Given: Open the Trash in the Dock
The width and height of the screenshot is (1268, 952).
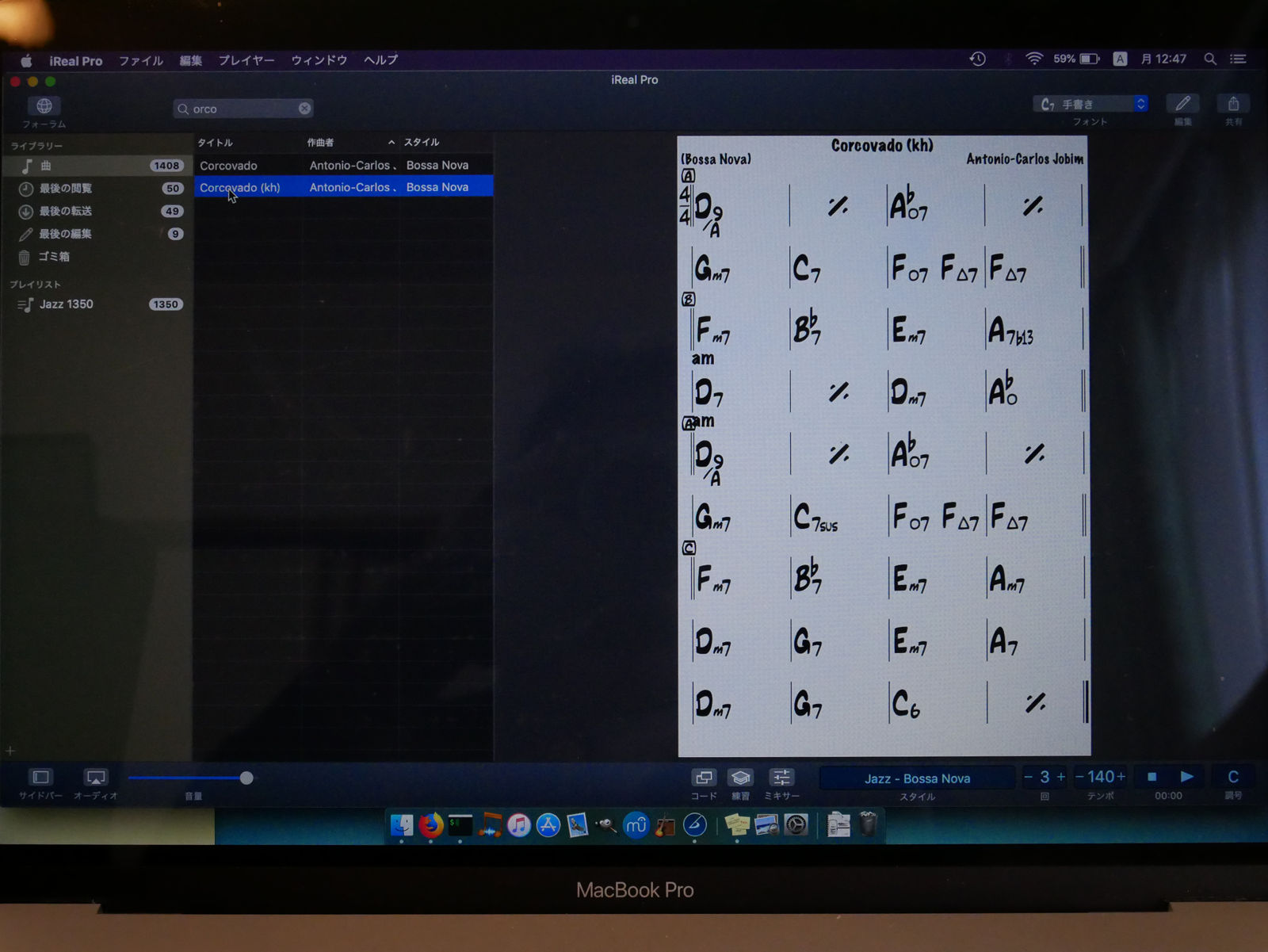Looking at the screenshot, I should pyautogui.click(x=868, y=825).
